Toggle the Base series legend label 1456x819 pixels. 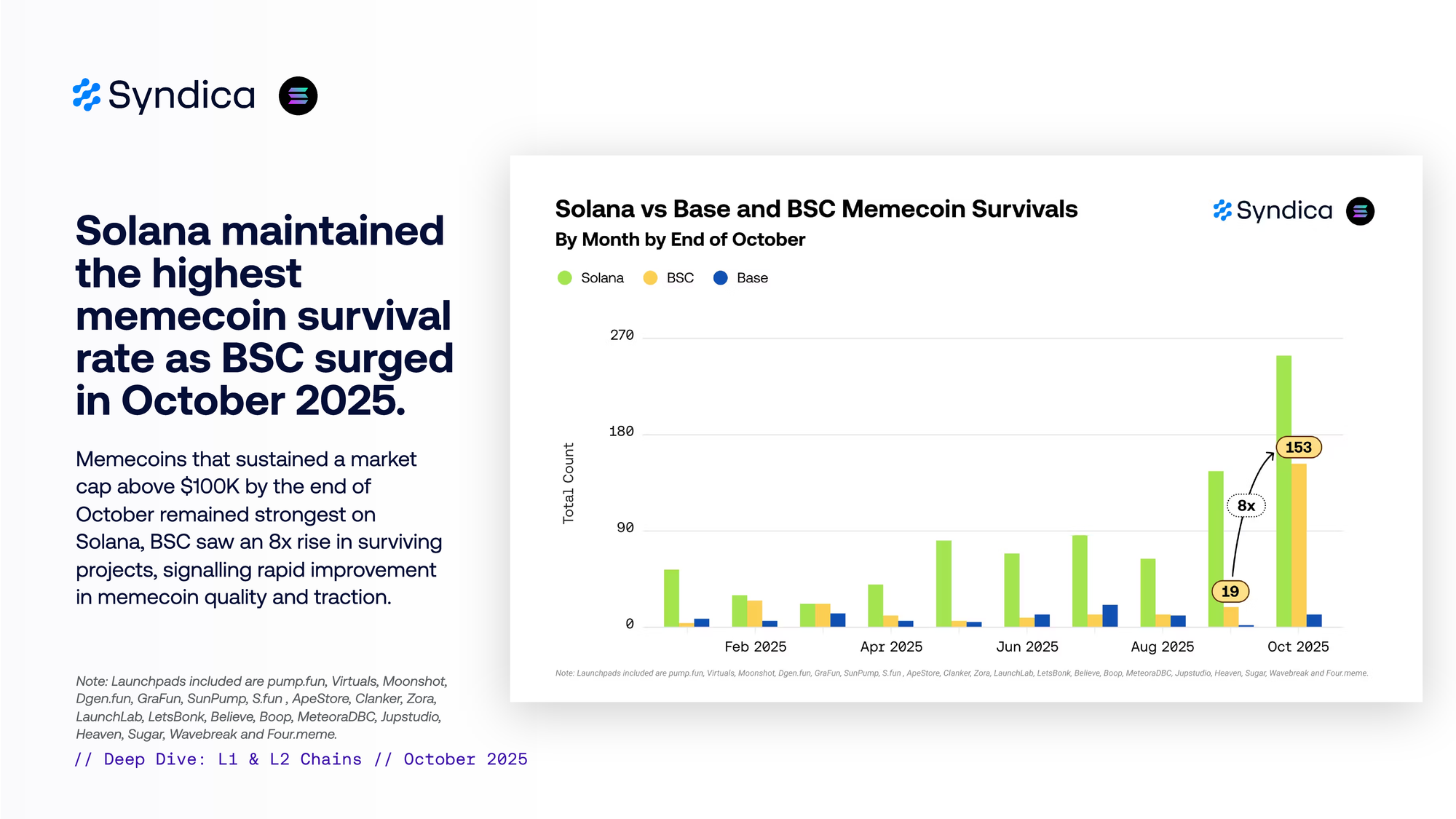(752, 278)
